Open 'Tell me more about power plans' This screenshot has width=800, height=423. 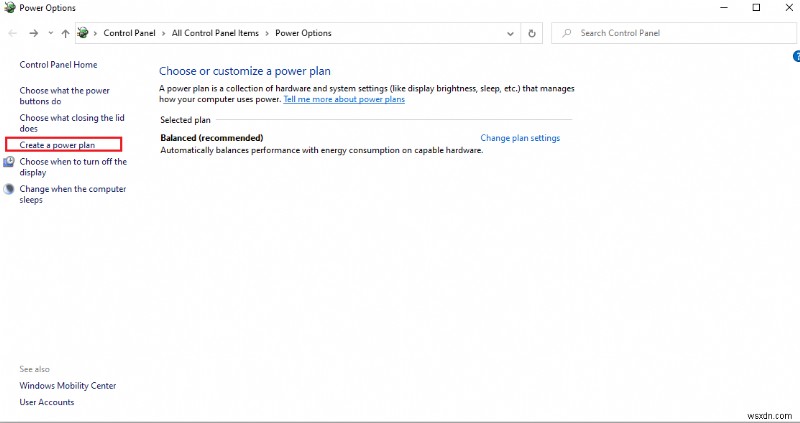pyautogui.click(x=344, y=100)
